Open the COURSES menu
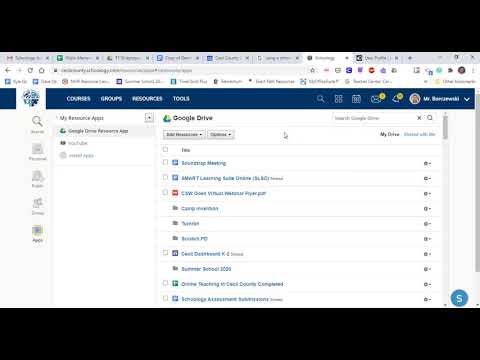The image size is (480, 360). coord(78,99)
